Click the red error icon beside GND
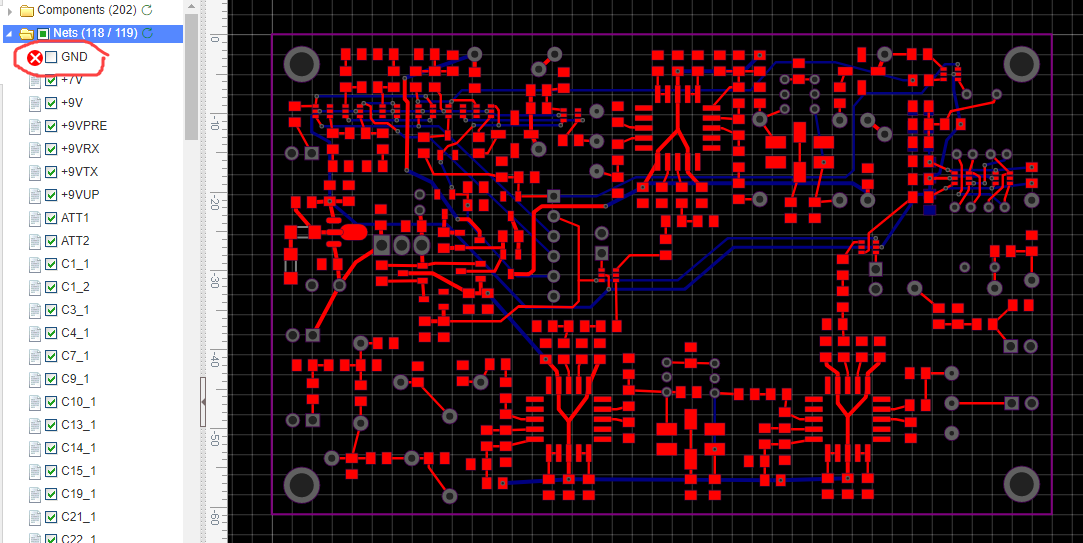The height and width of the screenshot is (543, 1083). (34, 58)
